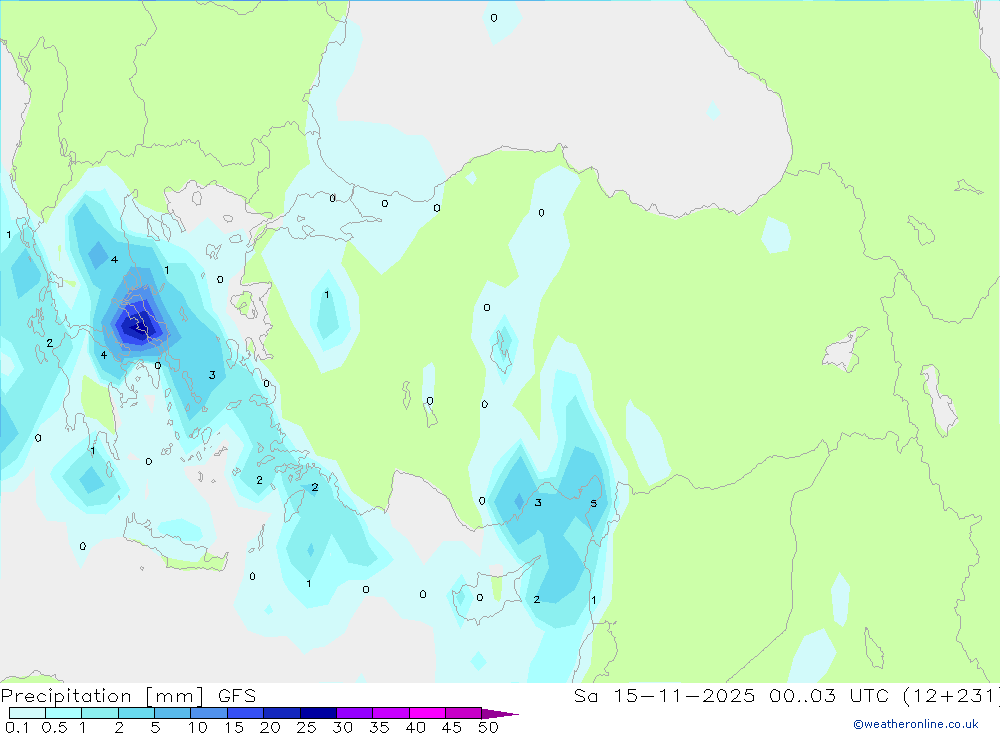Click the 15–20 mm legend color box
The width and height of the screenshot is (1000, 733).
tap(246, 713)
